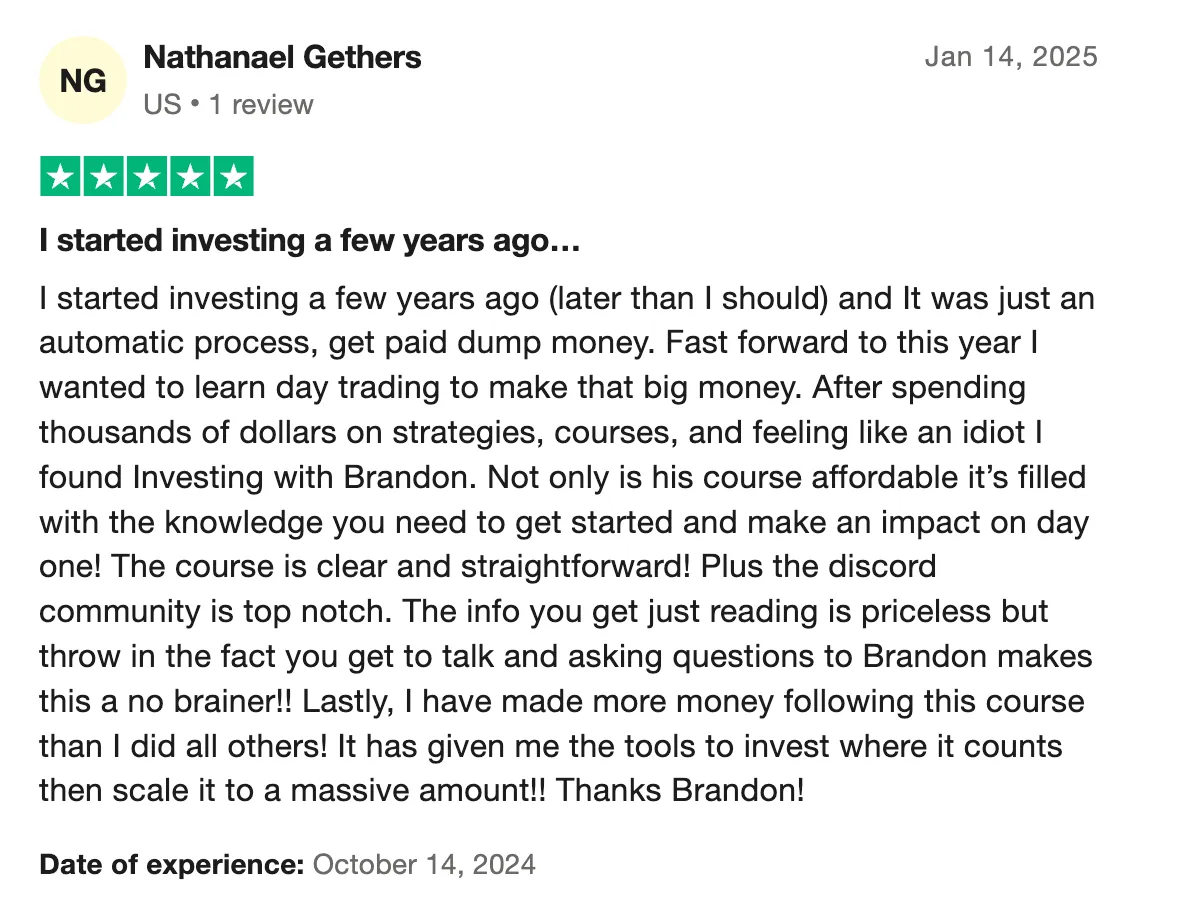Click the NG avatar circle
Image resolution: width=1198 pixels, height=924 pixels.
click(83, 80)
